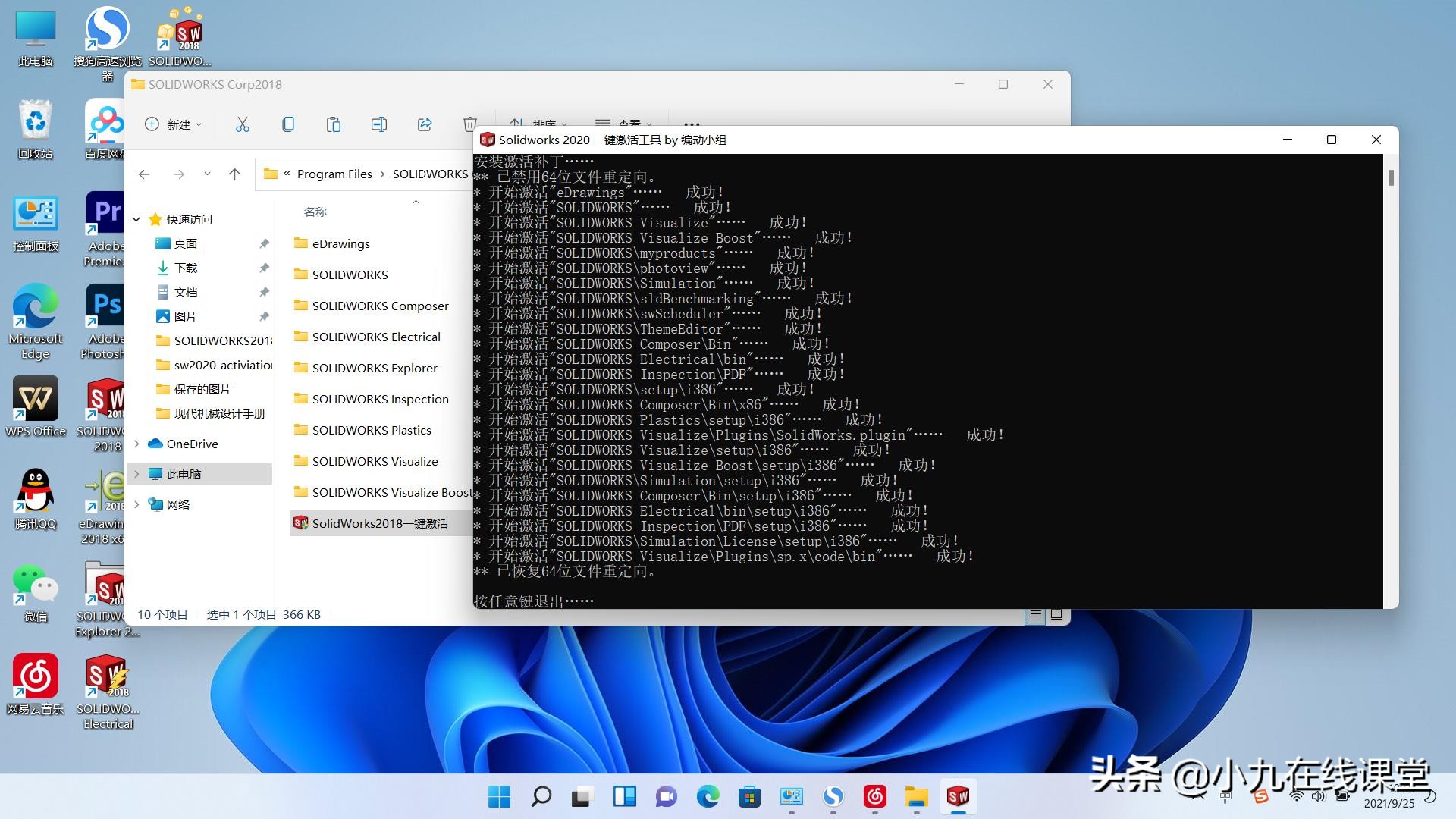Select the Cut icon in Explorer toolbar
Viewport: 1456px width, 819px height.
click(x=243, y=124)
